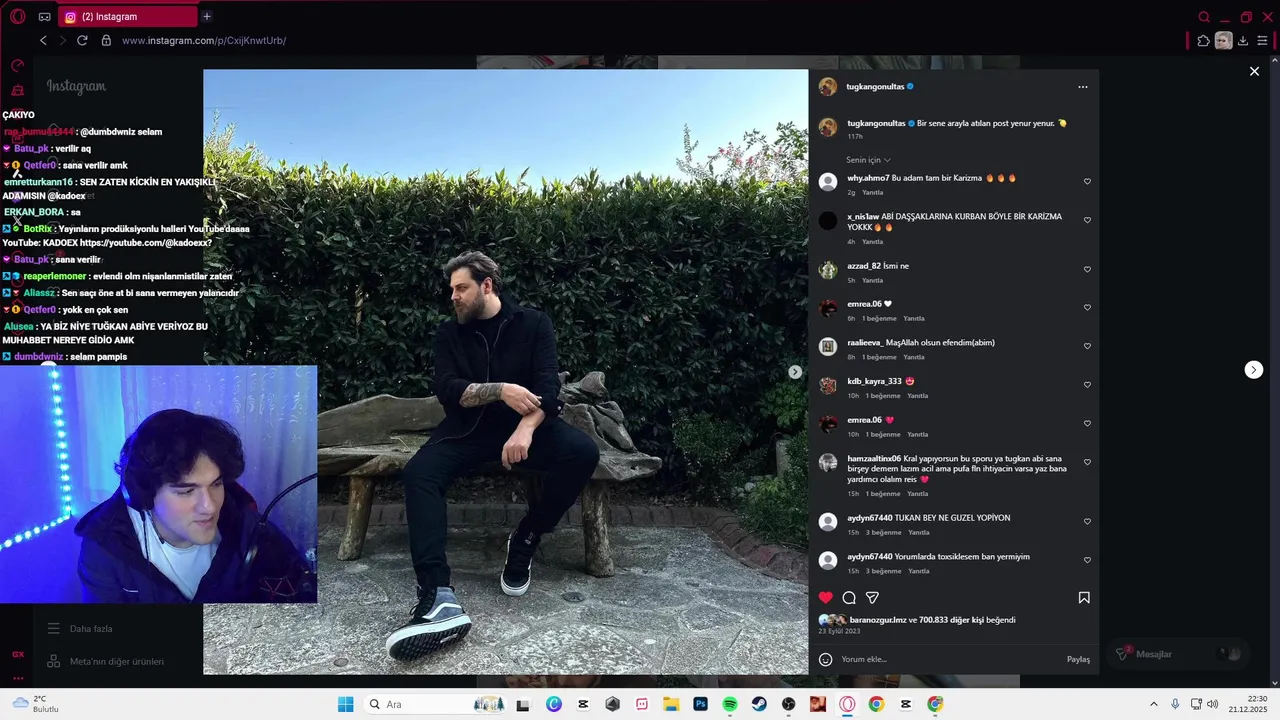The image size is (1280, 720).
Task: Open OBS Studio from the taskbar
Action: tap(788, 704)
